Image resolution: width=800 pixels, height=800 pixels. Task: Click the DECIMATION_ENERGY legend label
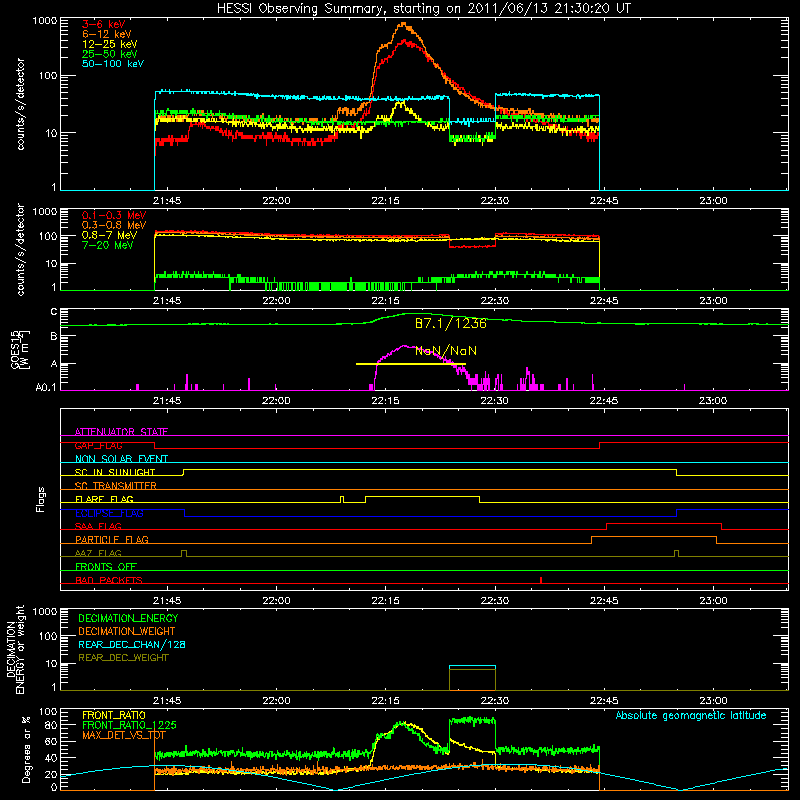[128, 618]
